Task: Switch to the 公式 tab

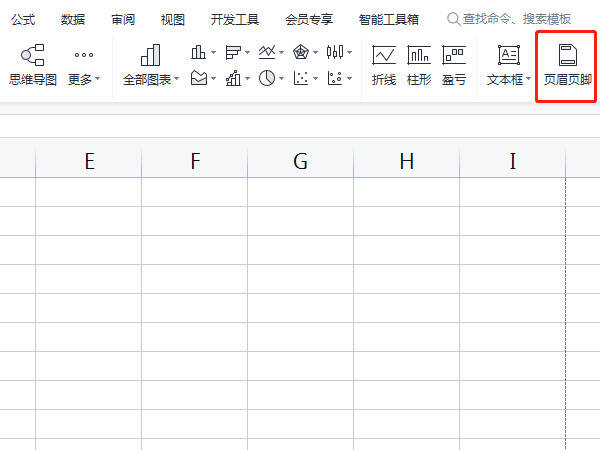Action: 23,19
